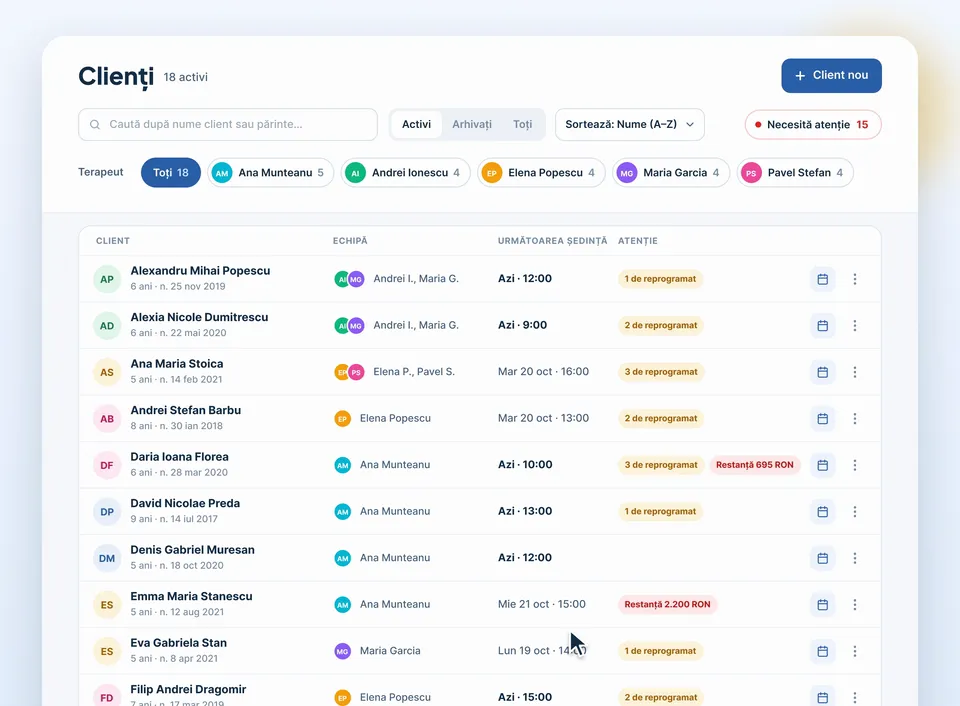Focus the client name search field

tap(228, 125)
